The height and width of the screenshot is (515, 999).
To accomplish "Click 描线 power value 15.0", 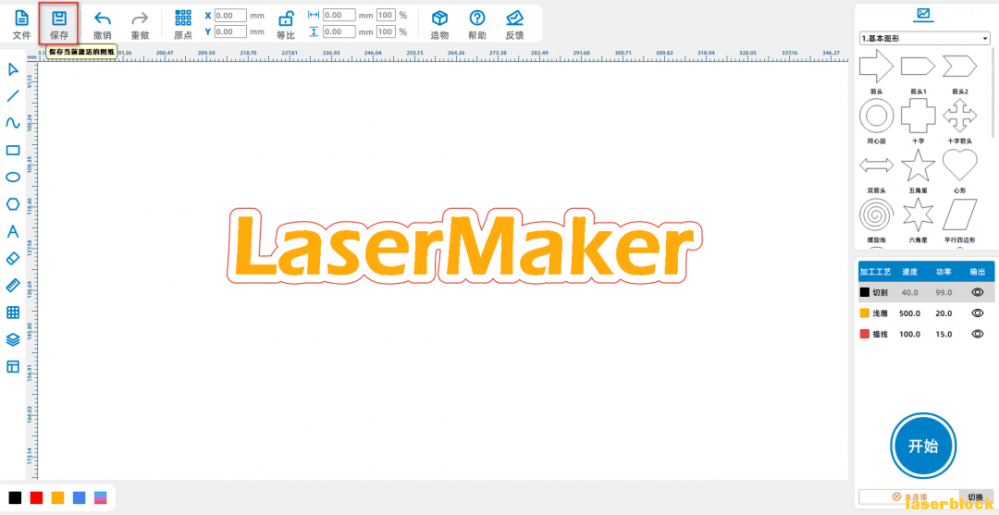I will pos(944,334).
